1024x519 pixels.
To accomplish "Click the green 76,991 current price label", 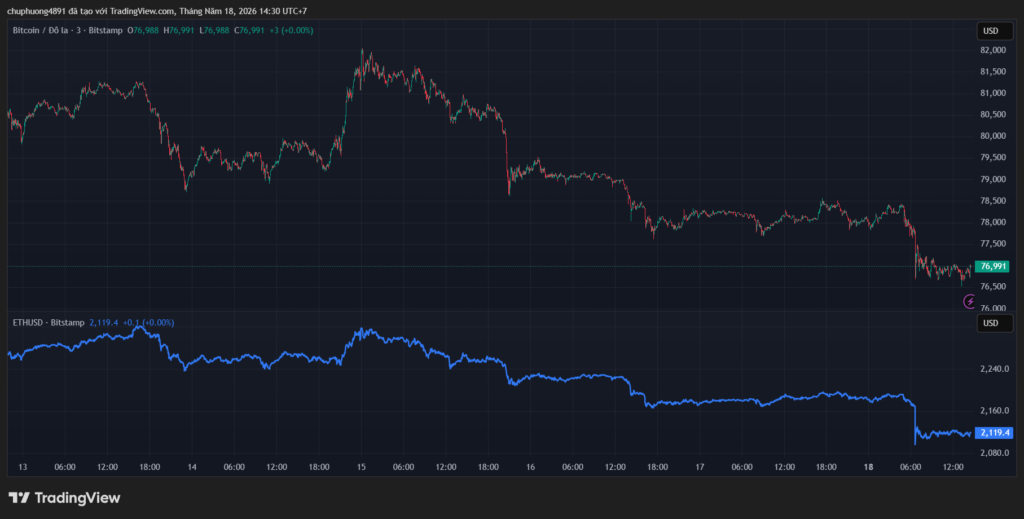I will (x=992, y=266).
